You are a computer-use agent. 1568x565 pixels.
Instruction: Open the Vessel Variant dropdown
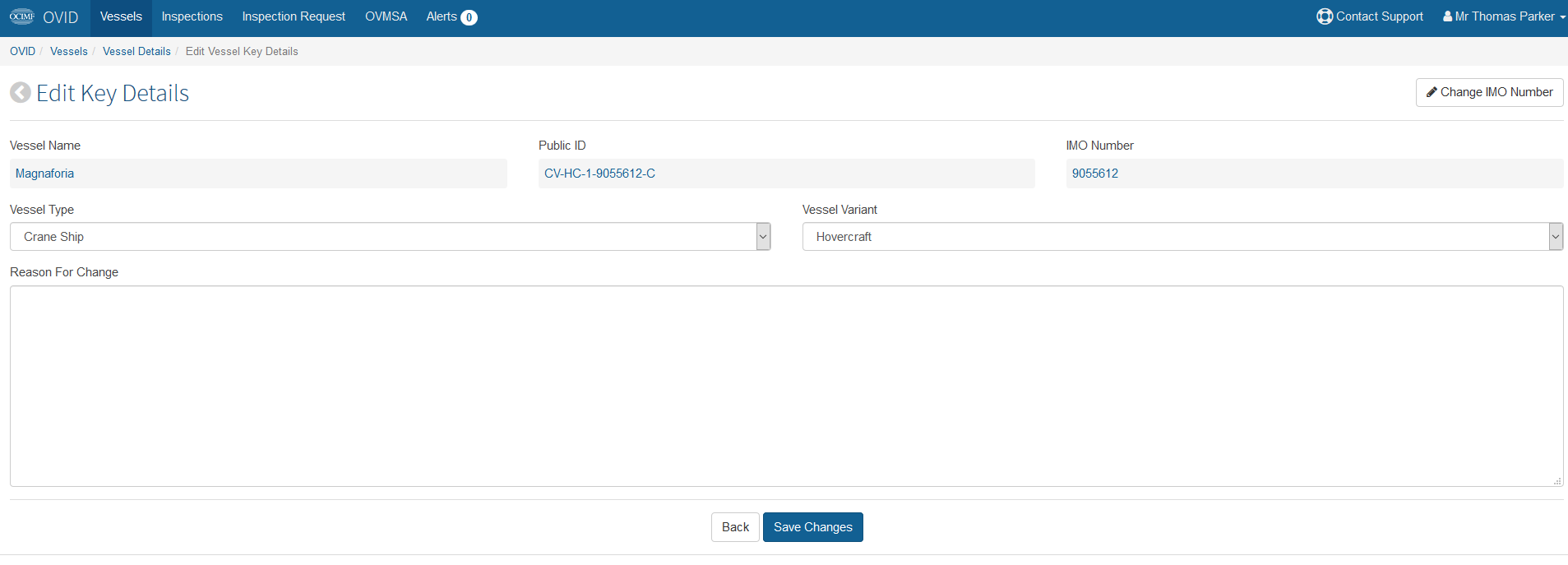(x=1182, y=237)
